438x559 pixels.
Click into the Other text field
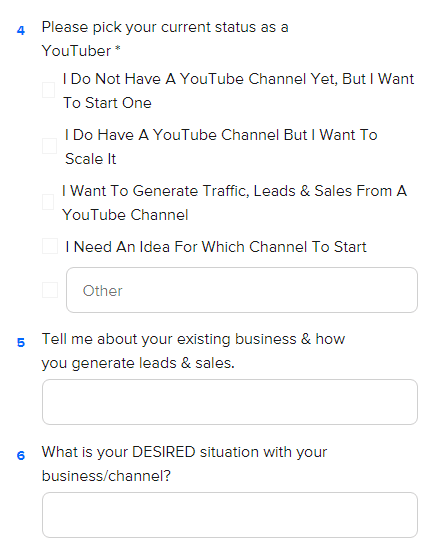point(242,290)
